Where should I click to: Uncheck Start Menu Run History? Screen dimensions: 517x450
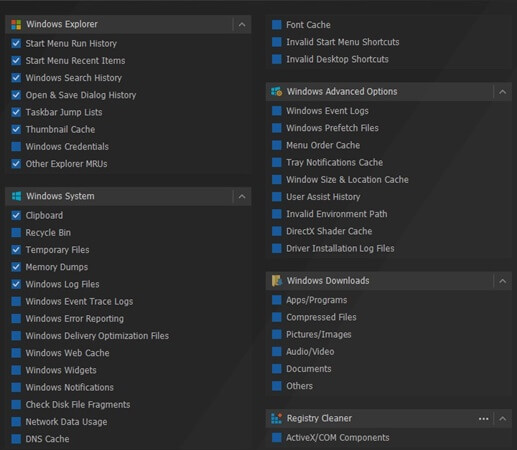pyautogui.click(x=16, y=43)
